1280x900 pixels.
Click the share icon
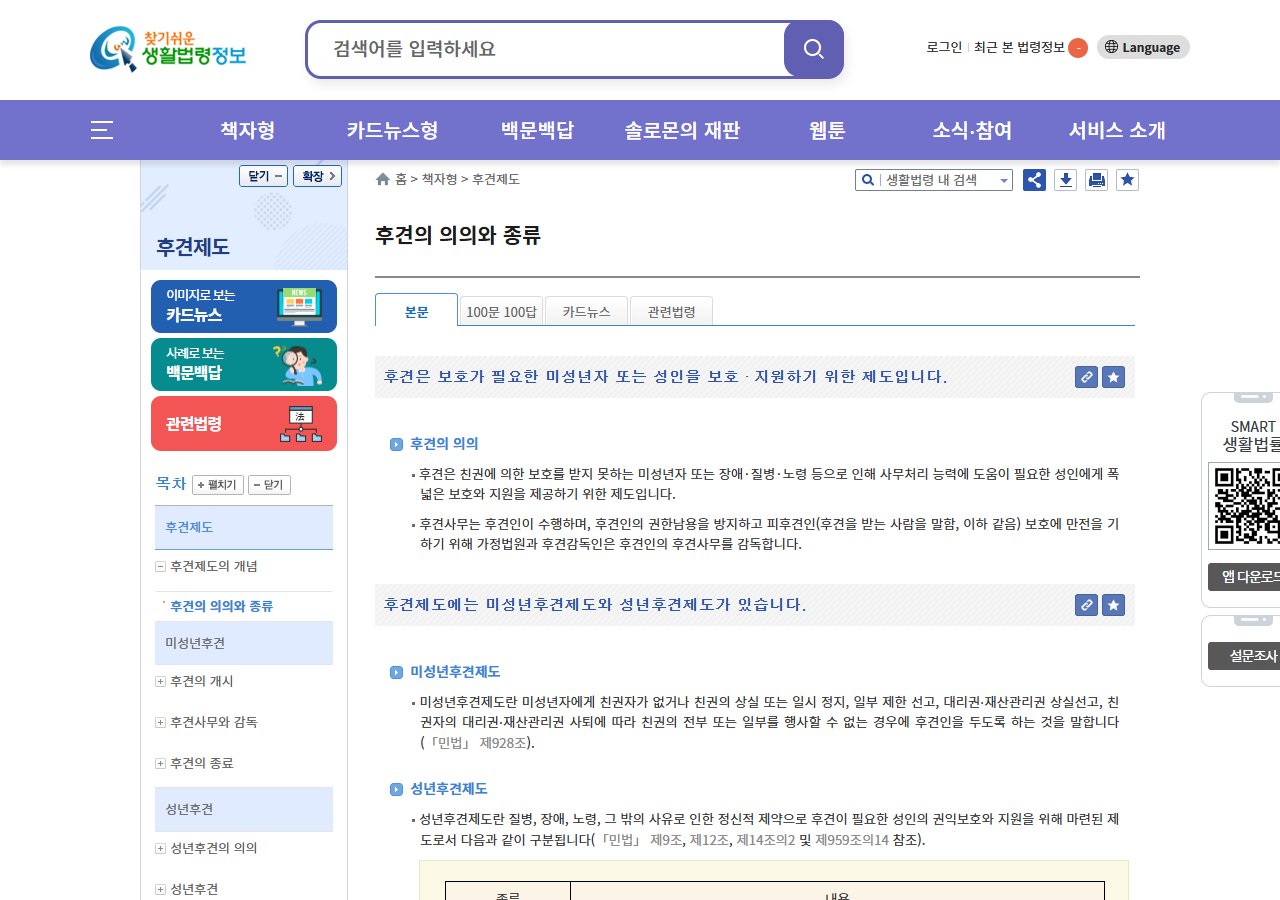[1034, 180]
